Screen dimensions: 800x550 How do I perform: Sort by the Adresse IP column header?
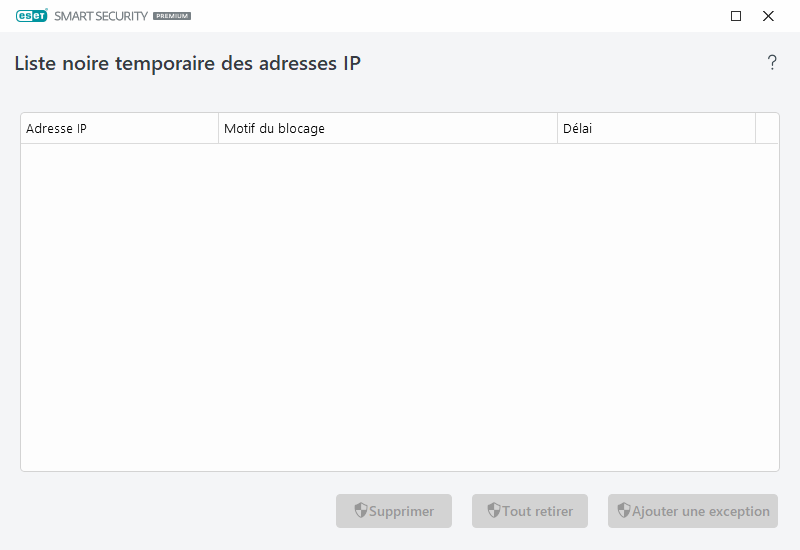(x=119, y=129)
